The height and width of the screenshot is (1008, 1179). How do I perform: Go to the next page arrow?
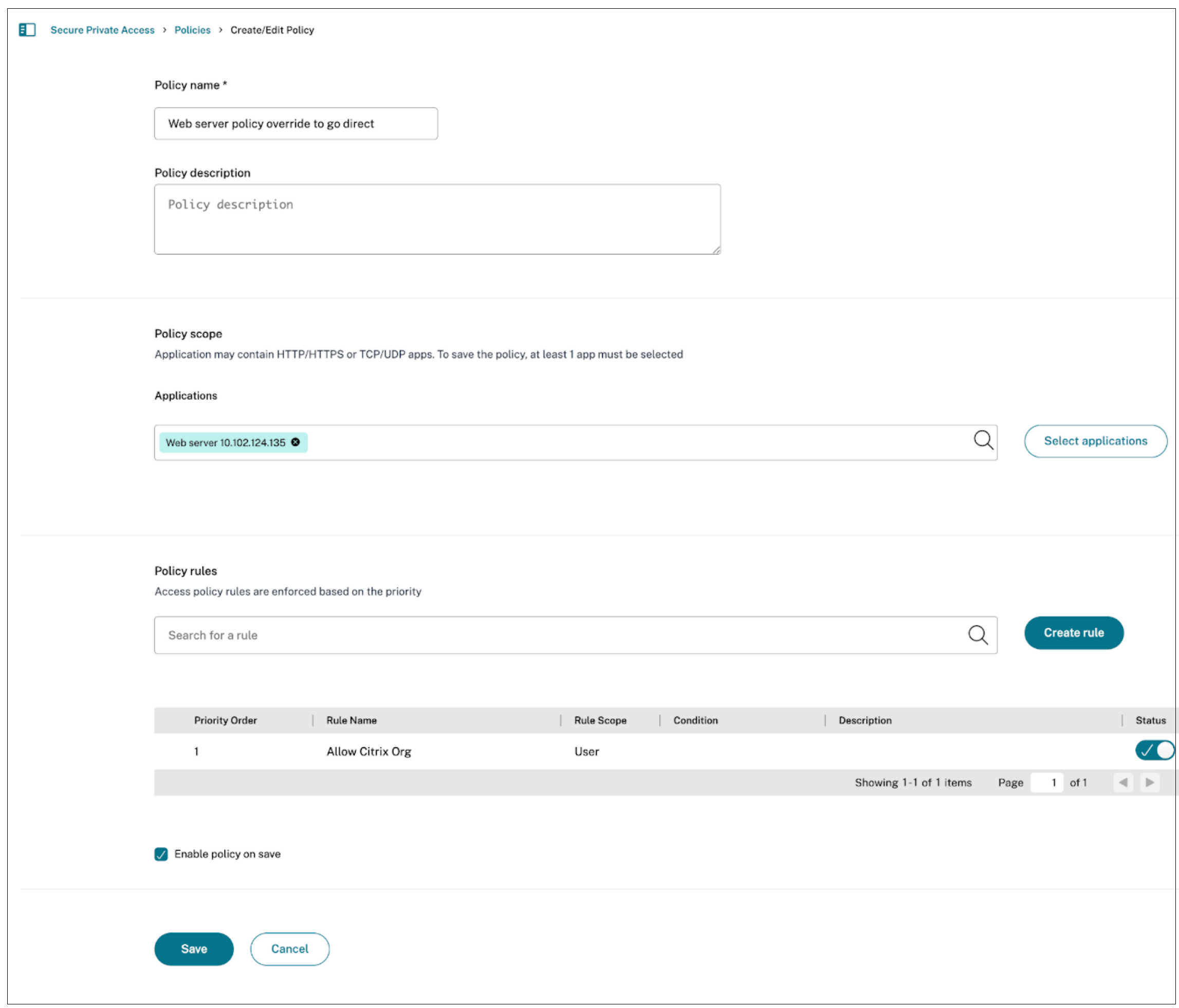(x=1149, y=782)
